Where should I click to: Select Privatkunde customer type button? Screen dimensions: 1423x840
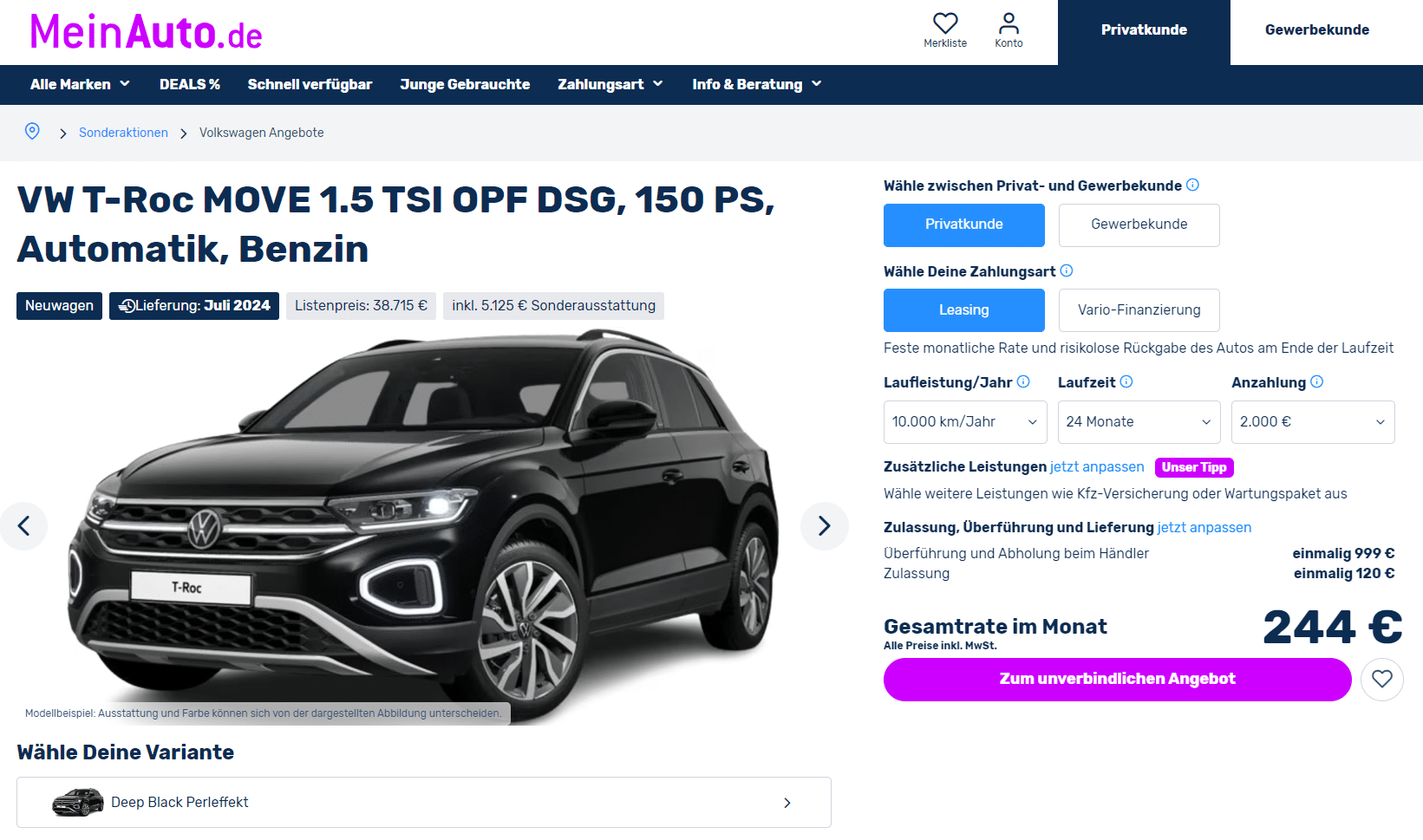pos(964,225)
